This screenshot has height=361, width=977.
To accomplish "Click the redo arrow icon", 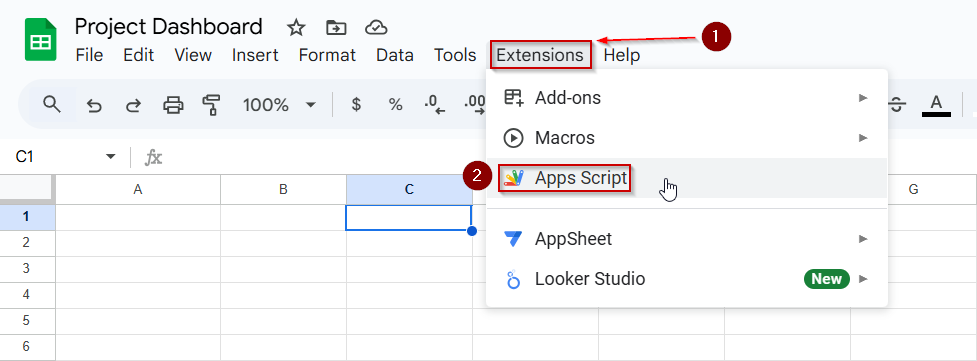I will 133,105.
